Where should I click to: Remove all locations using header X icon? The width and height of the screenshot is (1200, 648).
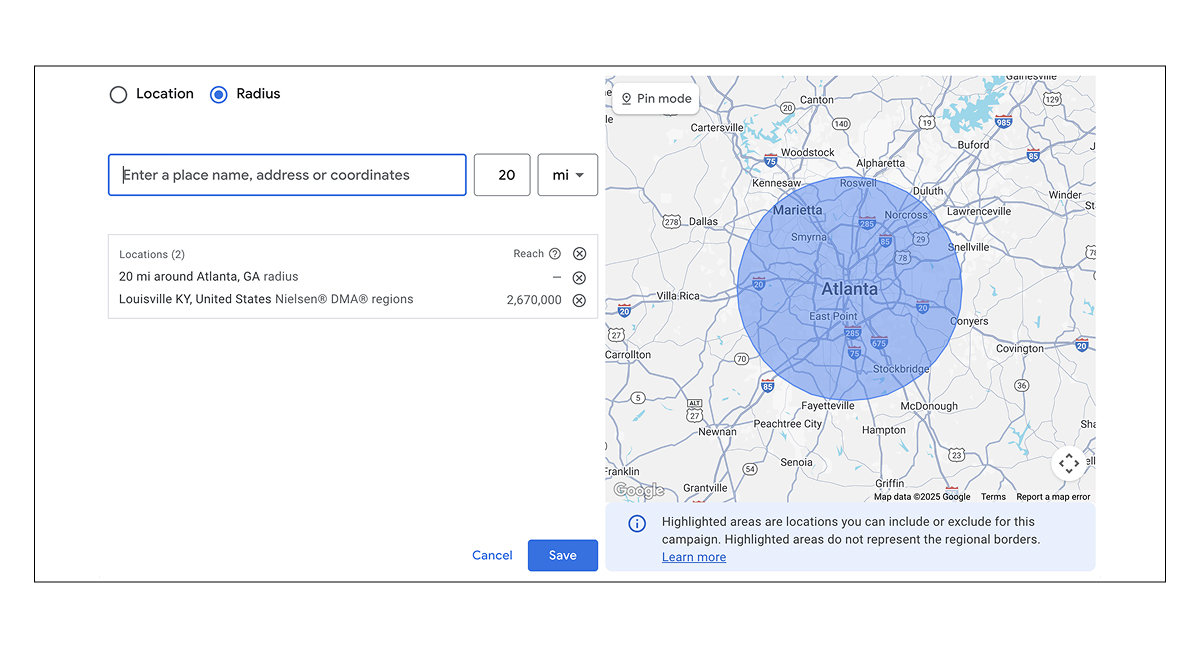579,254
